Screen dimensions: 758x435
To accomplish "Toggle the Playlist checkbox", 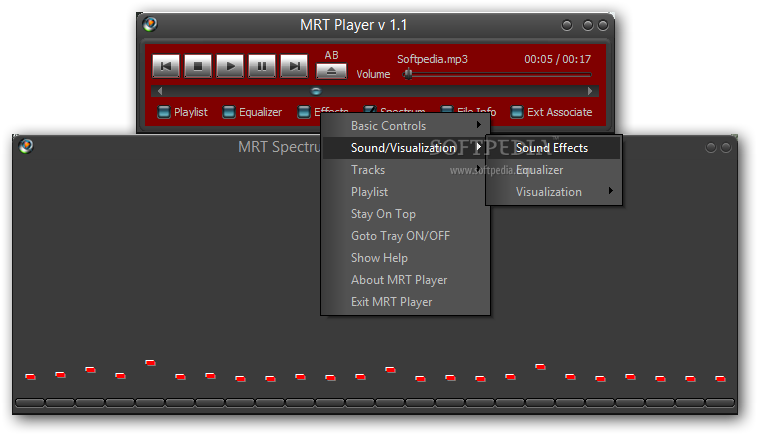I will pos(164,112).
